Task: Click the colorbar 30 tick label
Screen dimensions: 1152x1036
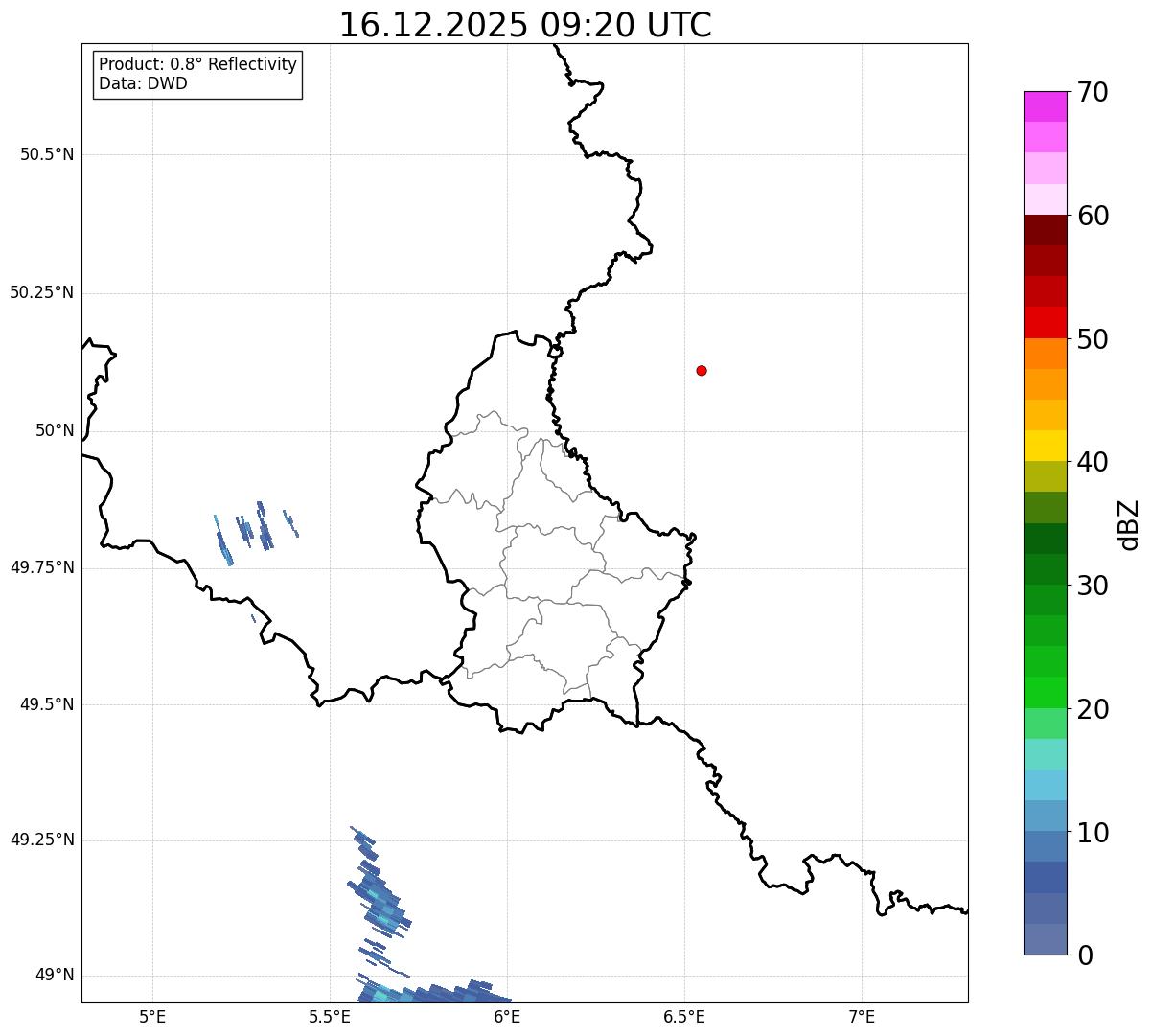Action: pyautogui.click(x=1093, y=586)
